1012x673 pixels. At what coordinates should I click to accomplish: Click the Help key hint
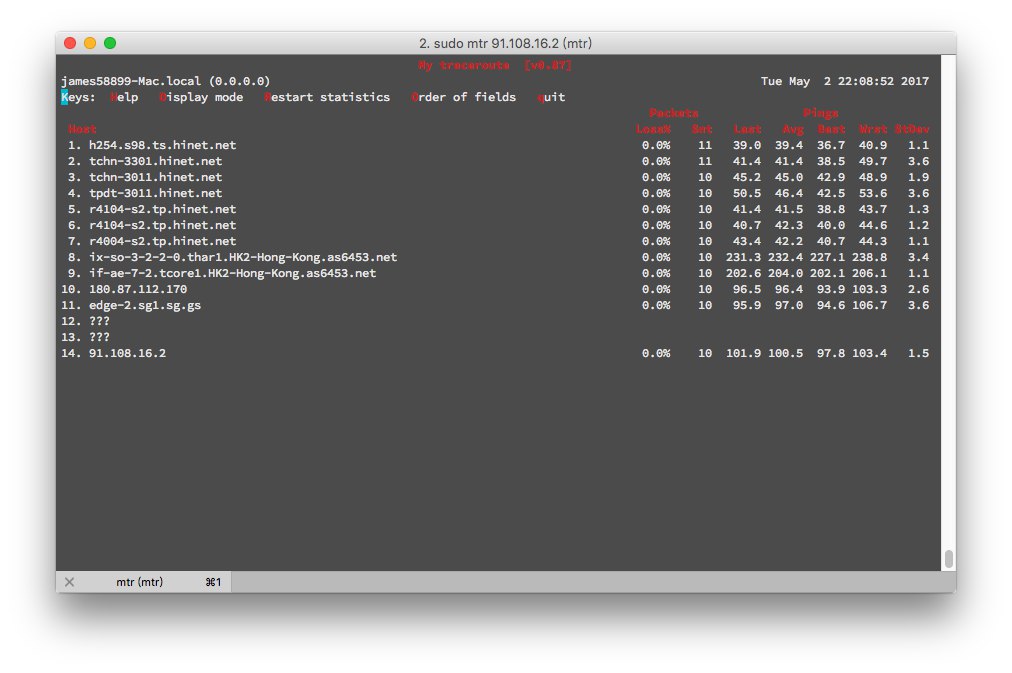(125, 97)
